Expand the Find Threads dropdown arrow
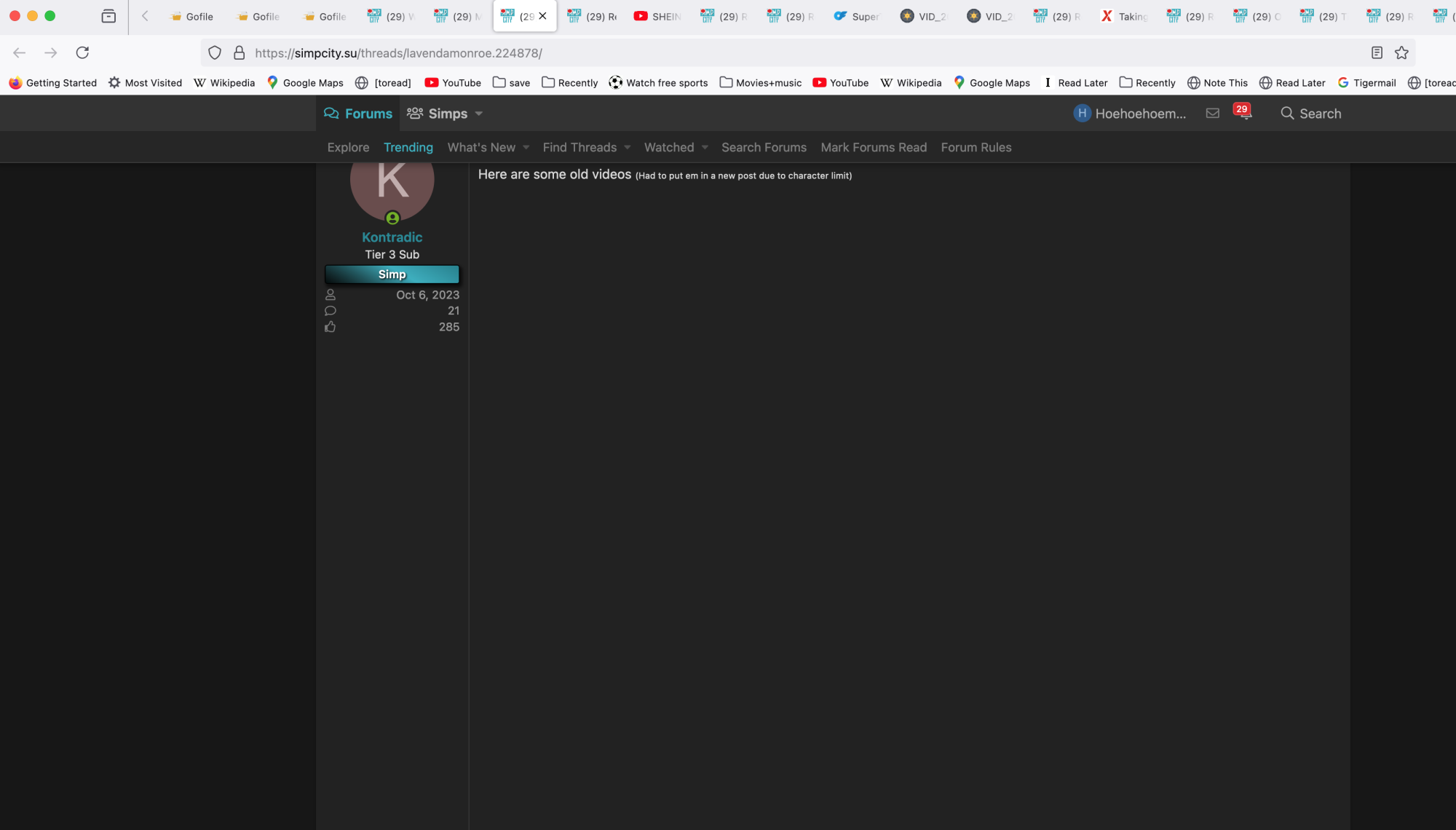 (627, 148)
